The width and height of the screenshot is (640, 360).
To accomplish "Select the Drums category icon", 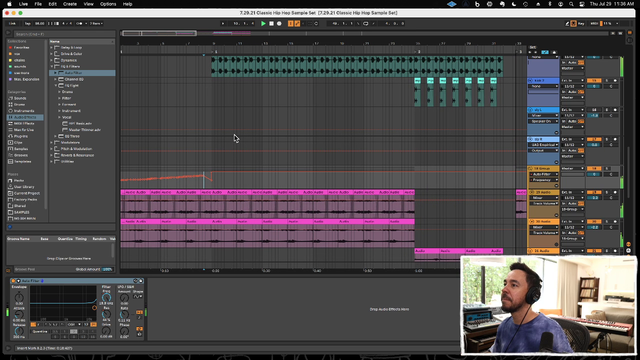I will (x=10, y=104).
